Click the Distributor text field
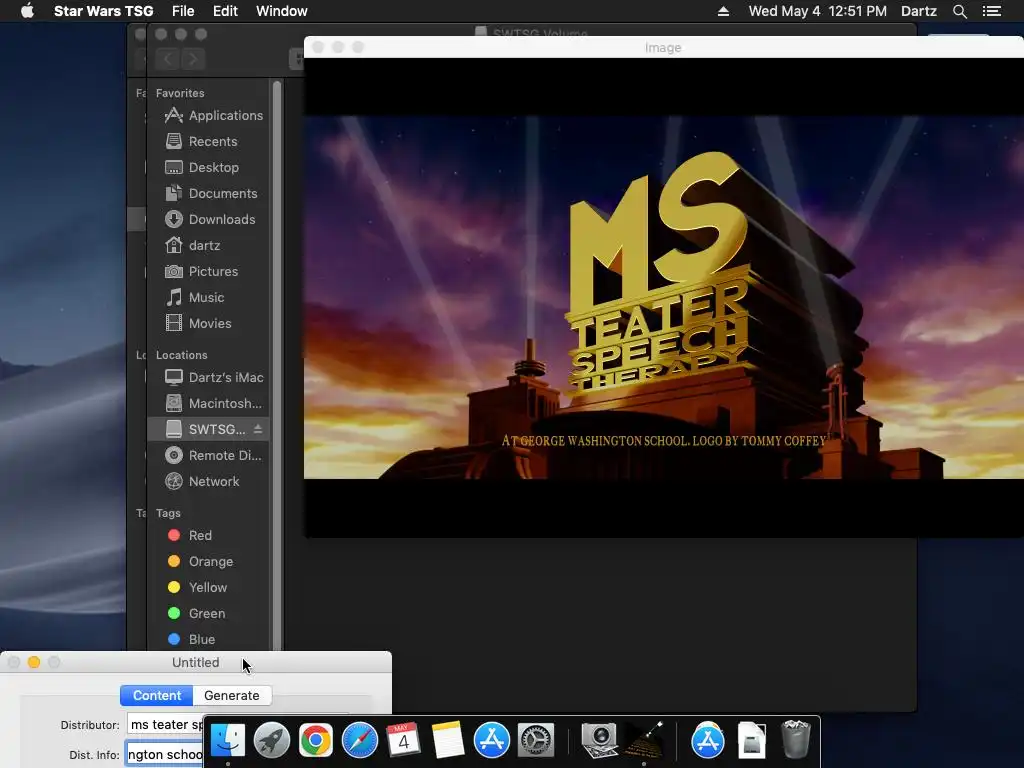This screenshot has height=768, width=1024. point(165,725)
